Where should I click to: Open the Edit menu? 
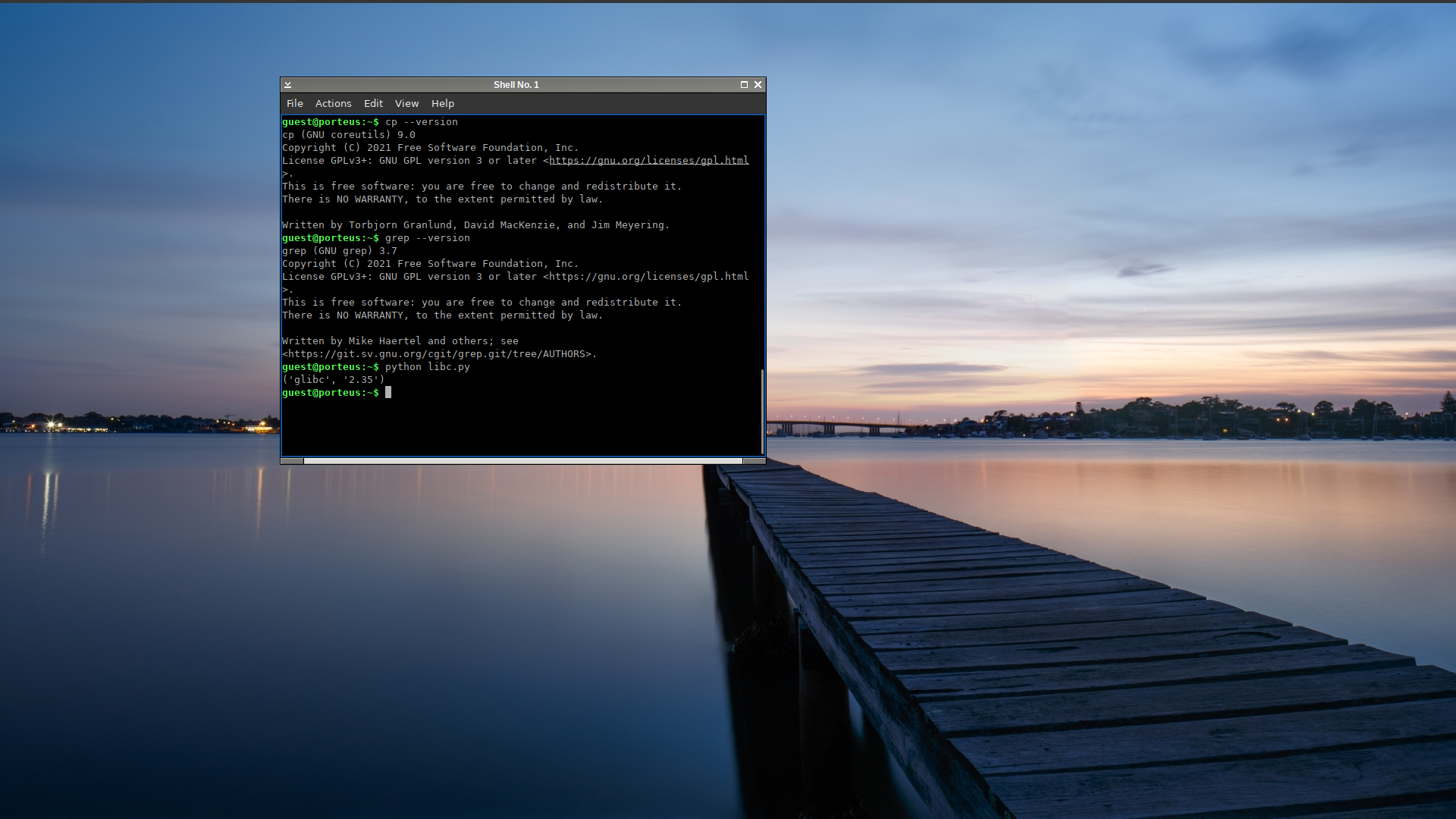pos(373,103)
